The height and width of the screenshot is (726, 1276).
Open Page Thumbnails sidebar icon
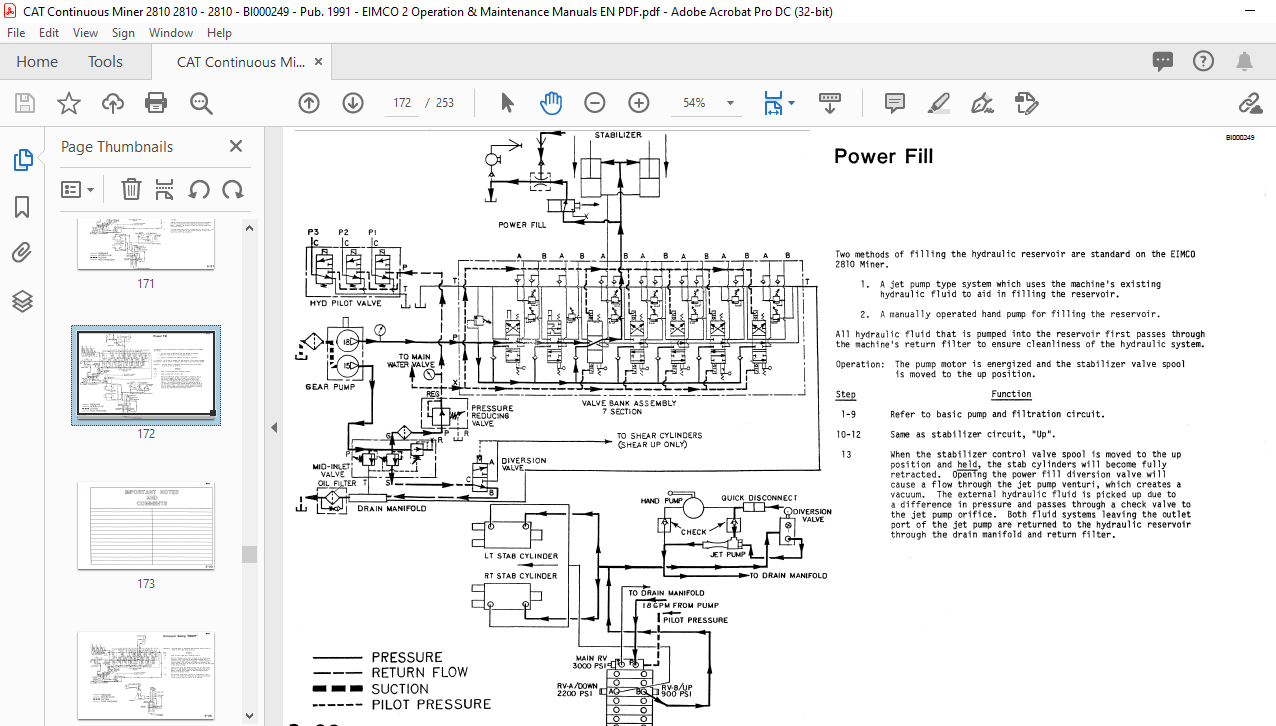(22, 160)
